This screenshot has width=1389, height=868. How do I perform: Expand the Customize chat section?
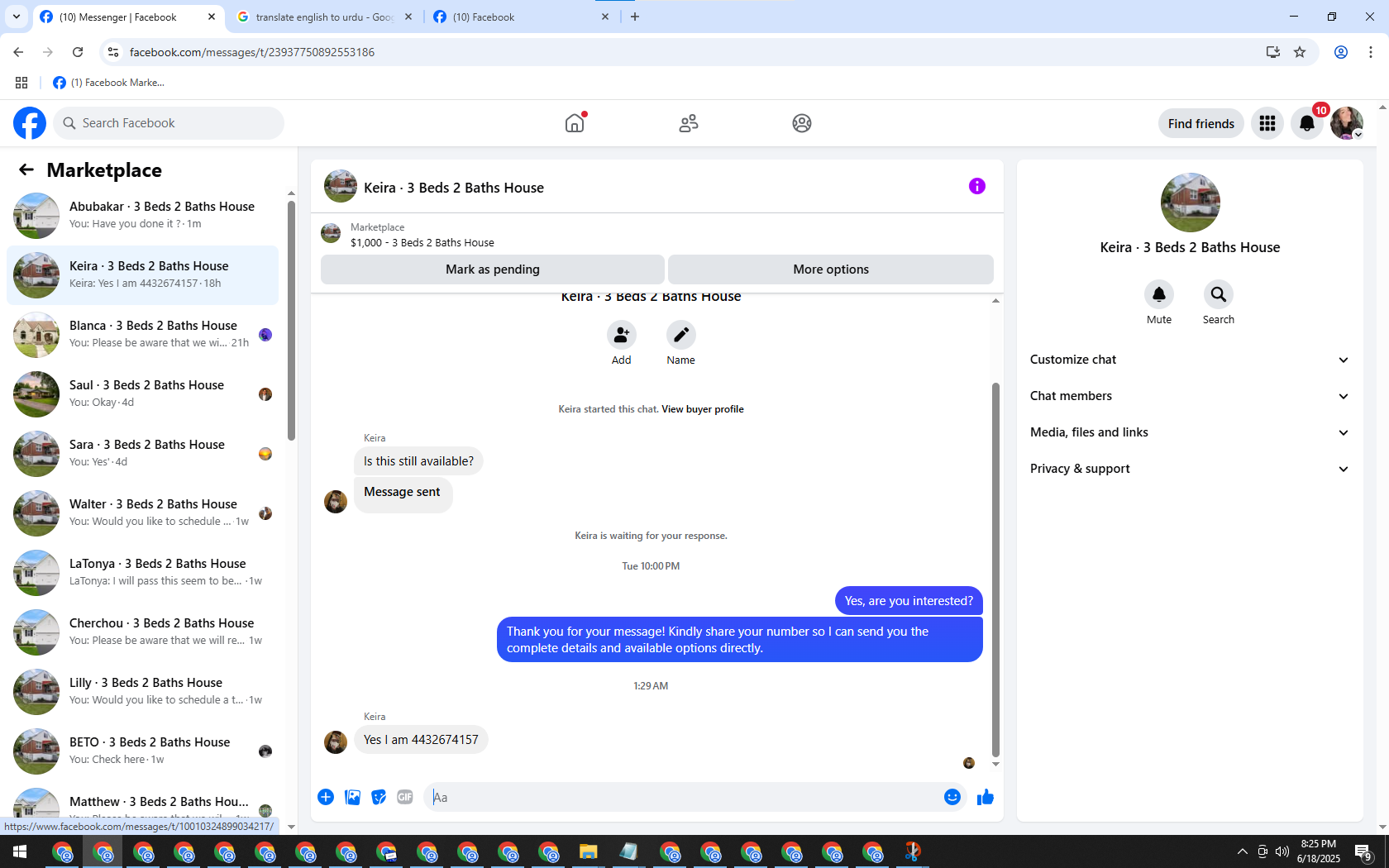click(1191, 360)
